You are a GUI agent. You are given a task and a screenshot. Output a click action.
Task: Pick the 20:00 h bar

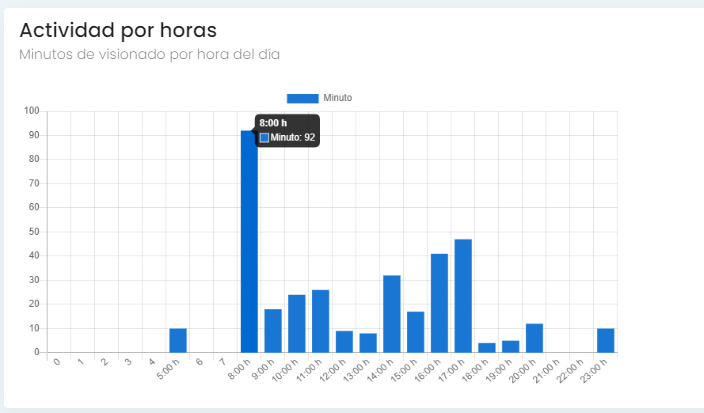point(534,338)
